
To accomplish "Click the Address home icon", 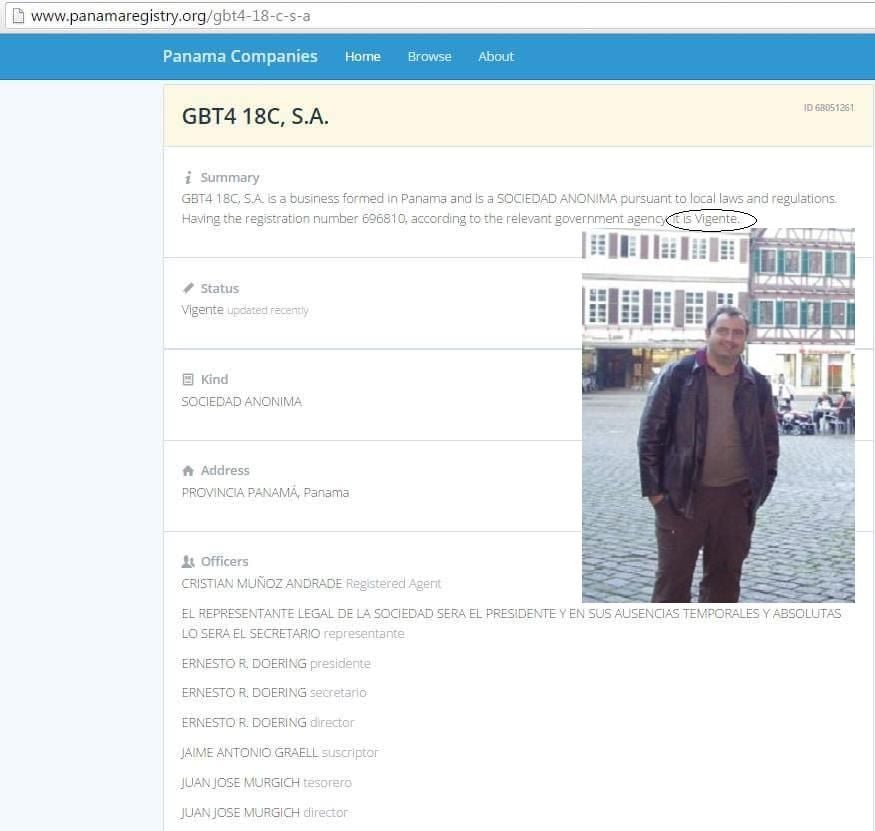I will [188, 471].
